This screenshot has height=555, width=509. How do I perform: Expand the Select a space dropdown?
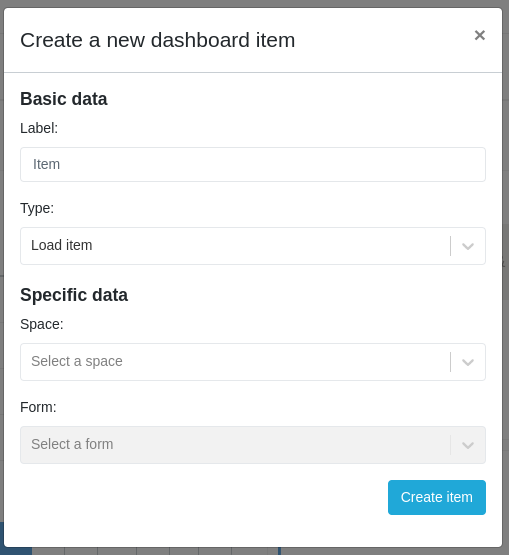coord(253,362)
